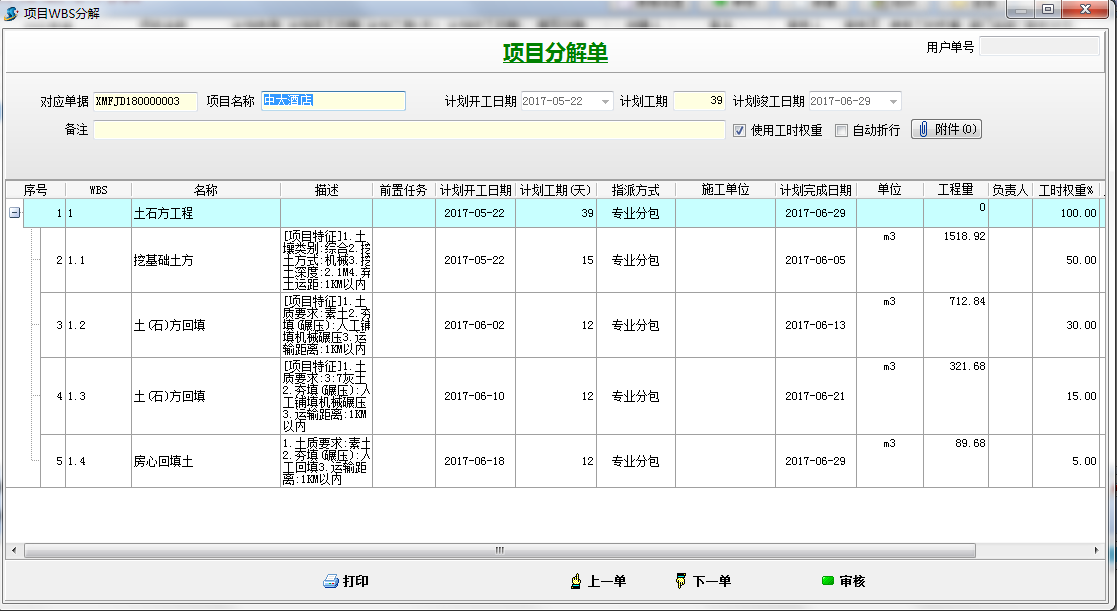Click the 名称 column header
The image size is (1117, 611).
tap(205, 190)
